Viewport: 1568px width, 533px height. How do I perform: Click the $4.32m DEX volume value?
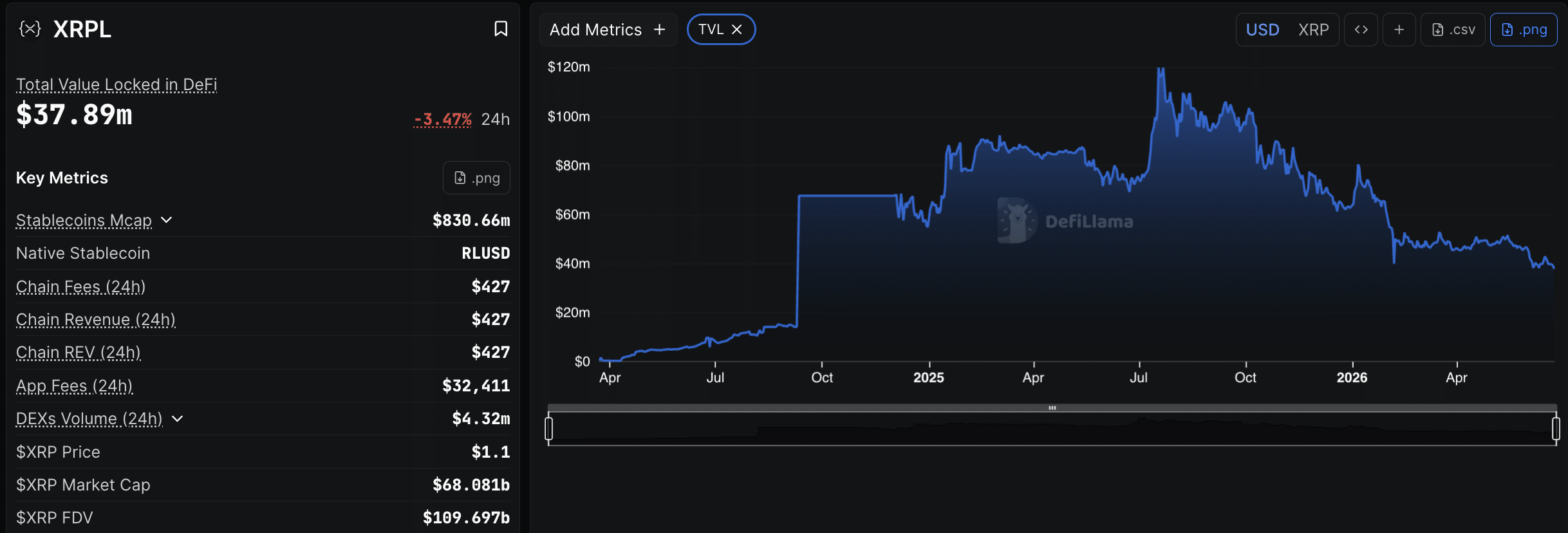click(x=481, y=419)
